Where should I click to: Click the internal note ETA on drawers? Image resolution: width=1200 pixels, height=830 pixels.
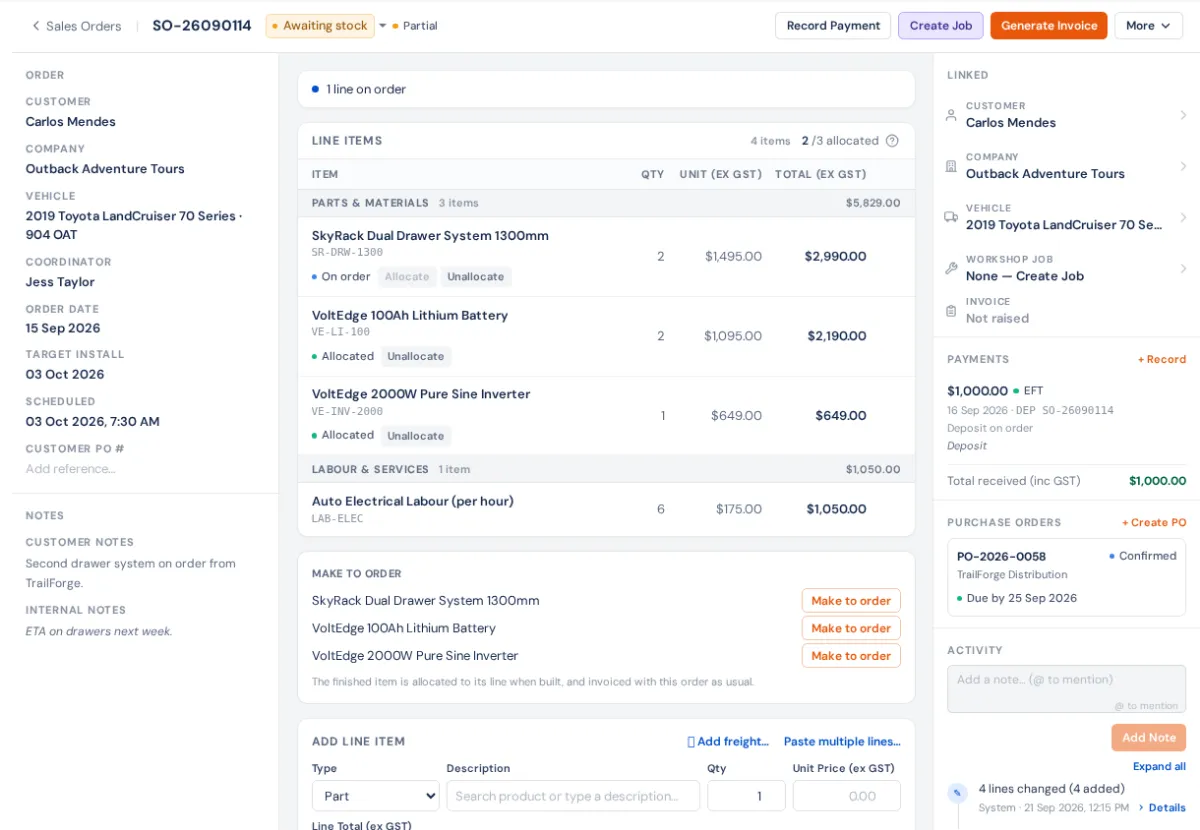coord(99,631)
